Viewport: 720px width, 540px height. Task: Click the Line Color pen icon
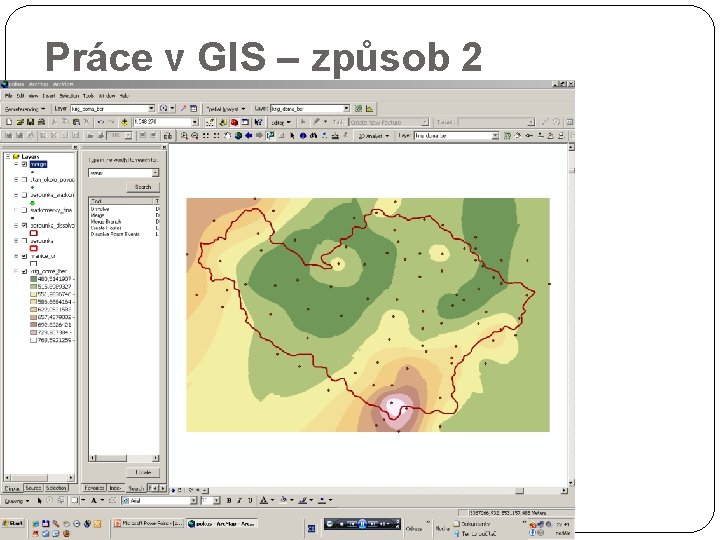(x=303, y=501)
